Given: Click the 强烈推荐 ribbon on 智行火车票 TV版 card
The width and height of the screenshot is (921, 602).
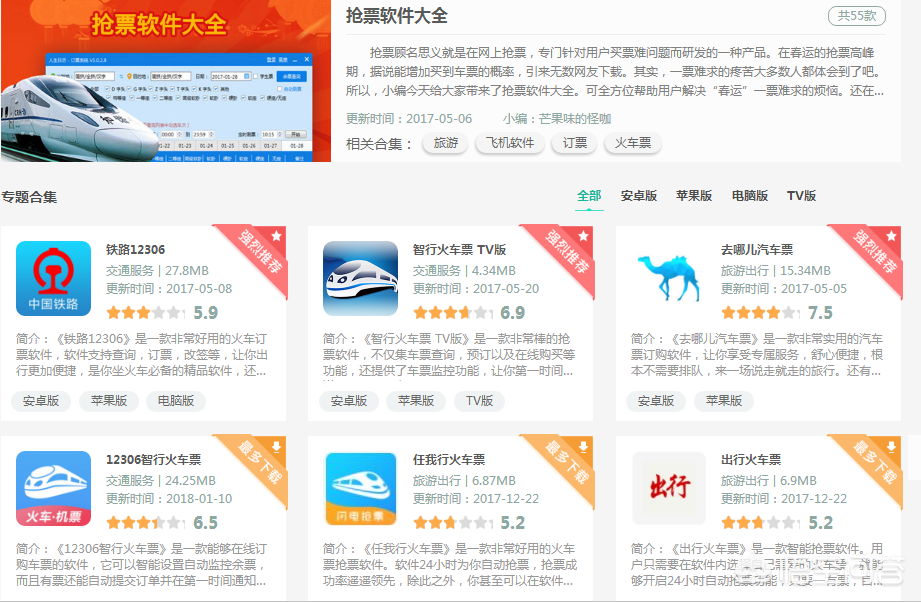Looking at the screenshot, I should 566,253.
